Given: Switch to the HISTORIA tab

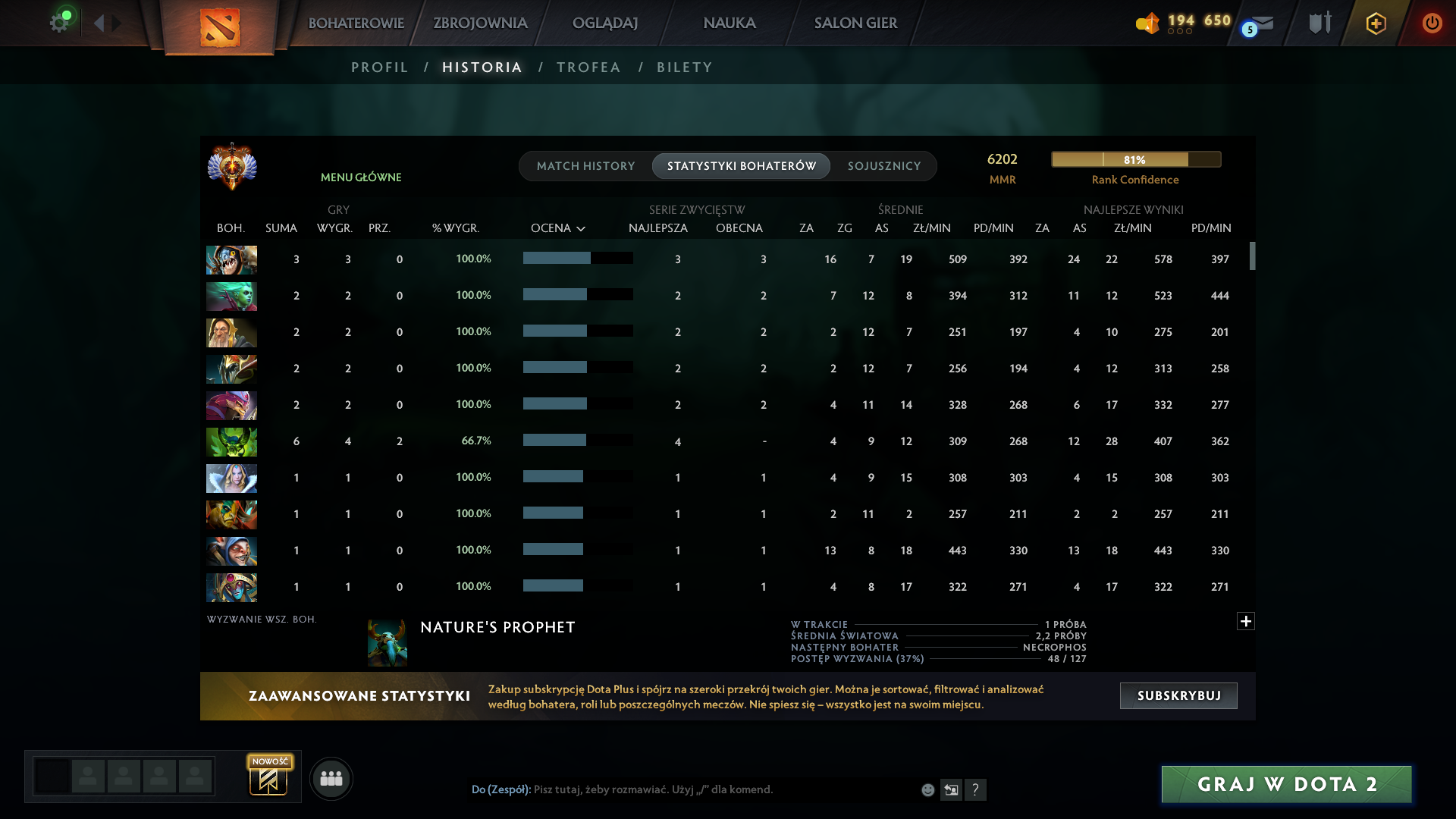Looking at the screenshot, I should point(482,67).
